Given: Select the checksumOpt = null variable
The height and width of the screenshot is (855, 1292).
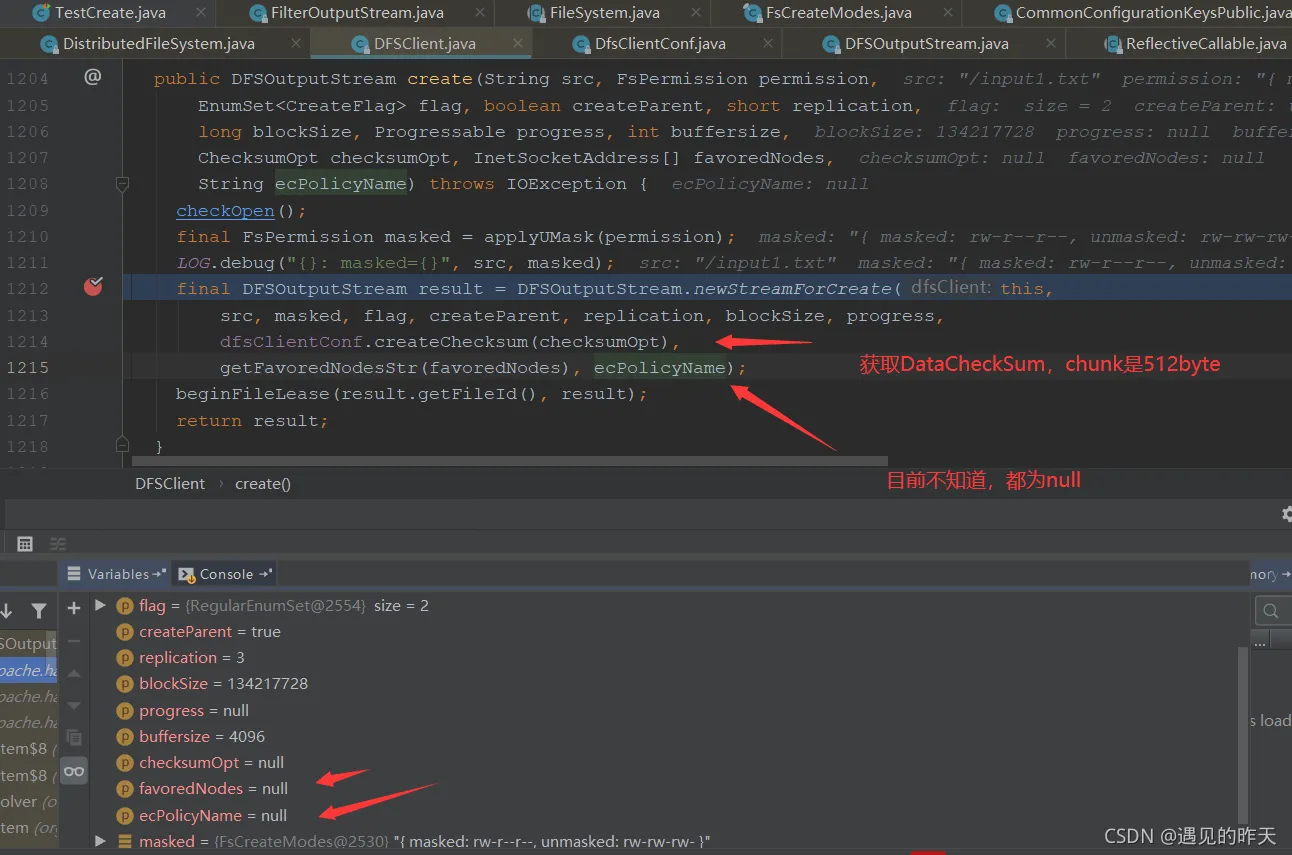Looking at the screenshot, I should [x=200, y=763].
